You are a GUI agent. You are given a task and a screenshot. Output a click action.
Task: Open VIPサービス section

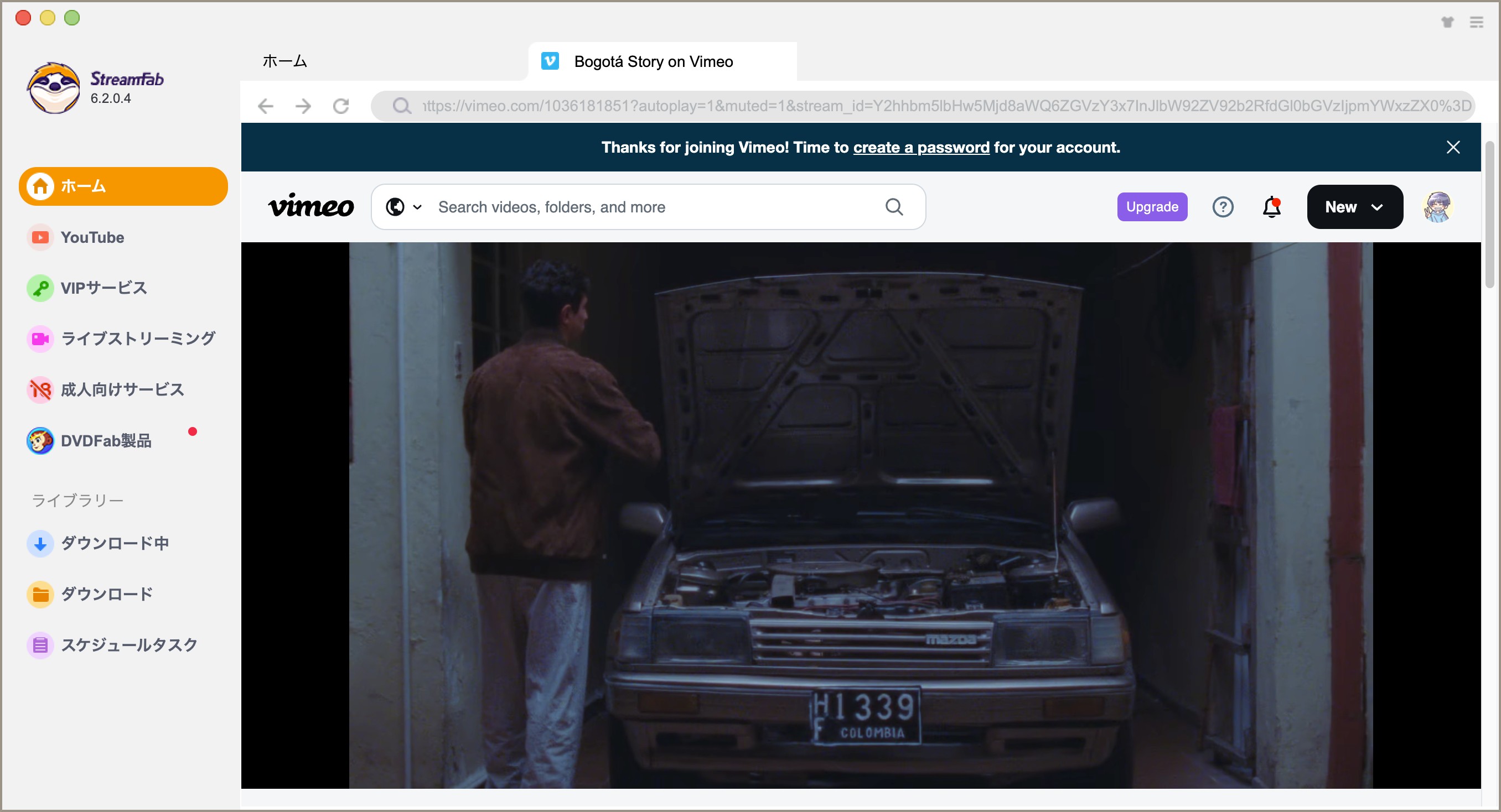tap(123, 288)
